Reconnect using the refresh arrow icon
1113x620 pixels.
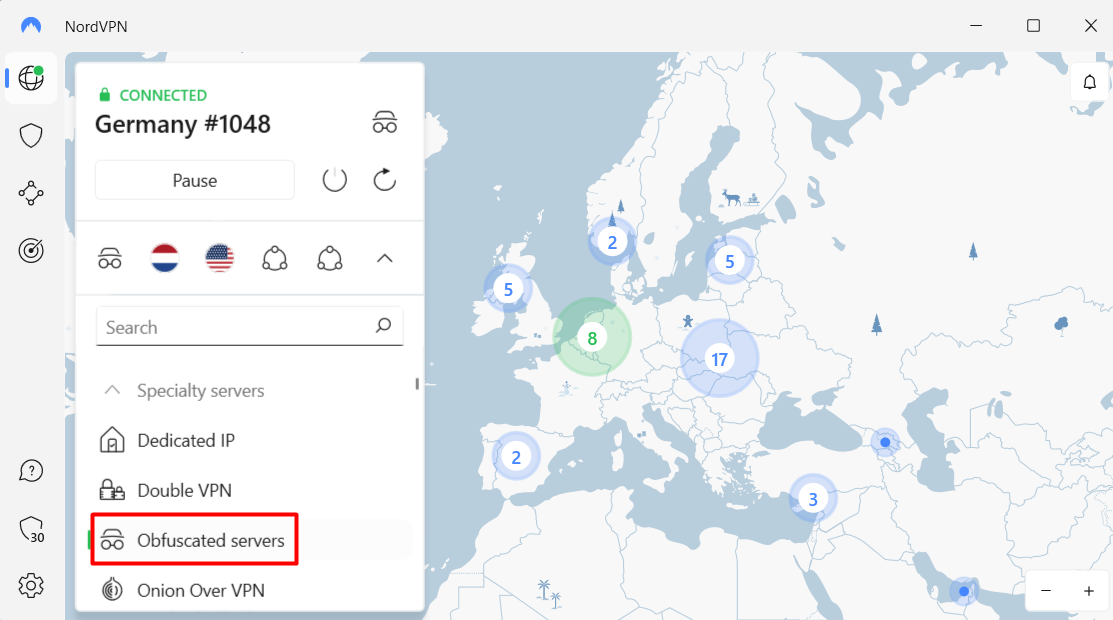[x=385, y=180]
